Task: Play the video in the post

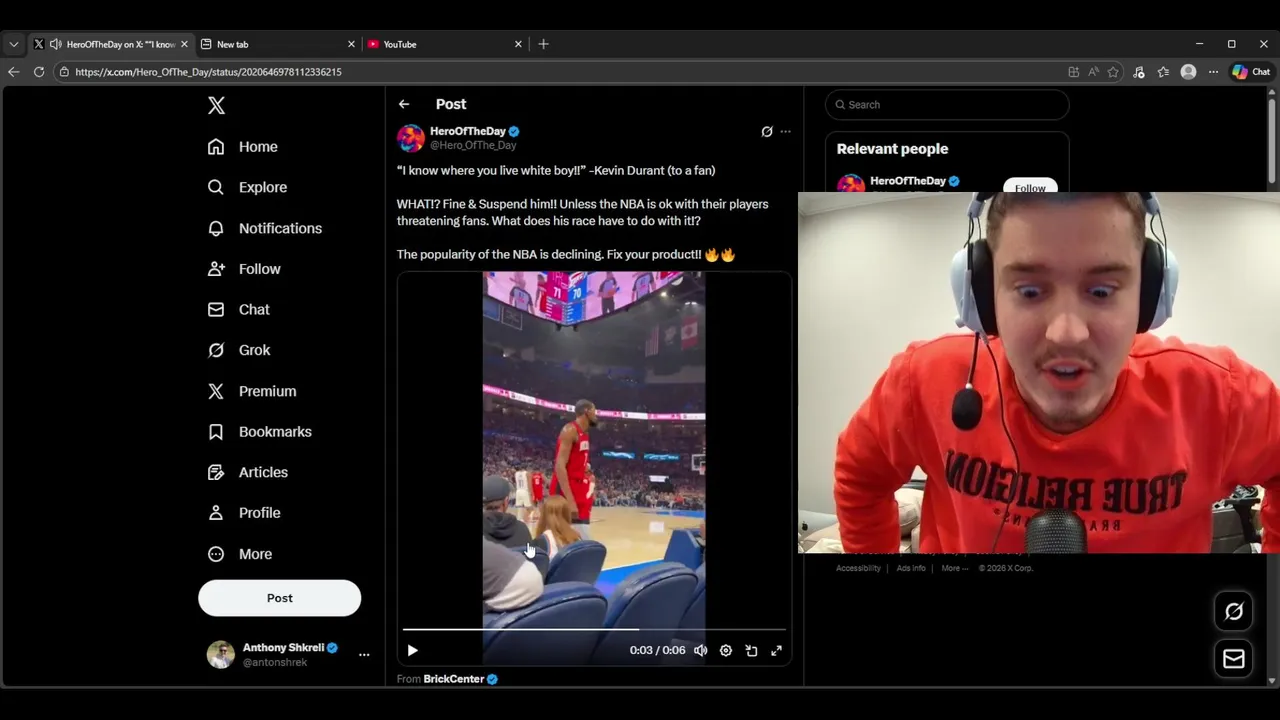Action: 412,651
